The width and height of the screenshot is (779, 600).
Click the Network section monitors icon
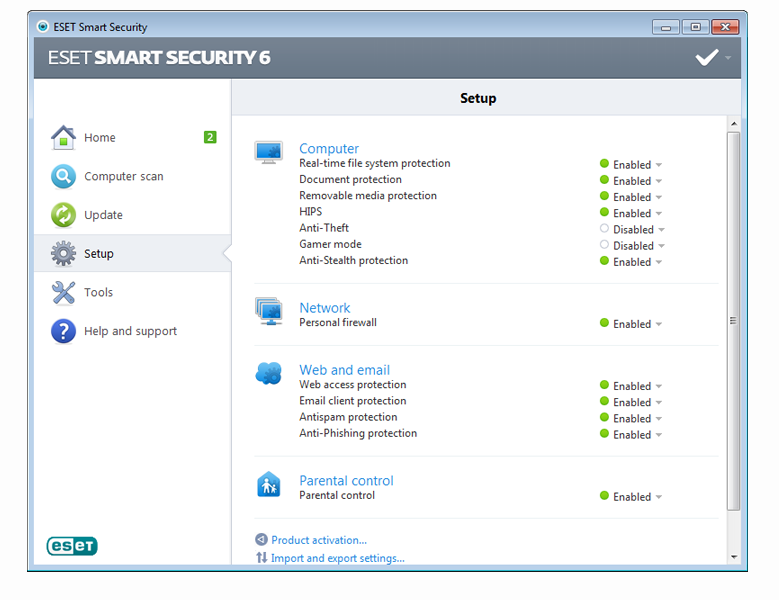pyautogui.click(x=269, y=311)
